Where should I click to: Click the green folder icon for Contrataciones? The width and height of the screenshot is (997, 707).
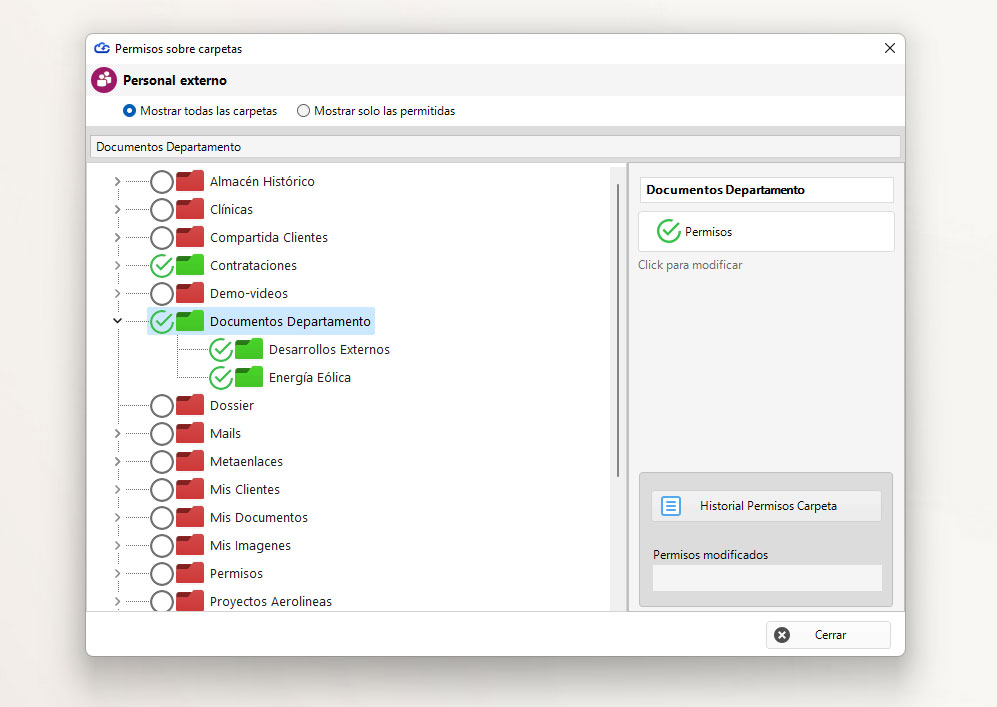click(x=190, y=264)
